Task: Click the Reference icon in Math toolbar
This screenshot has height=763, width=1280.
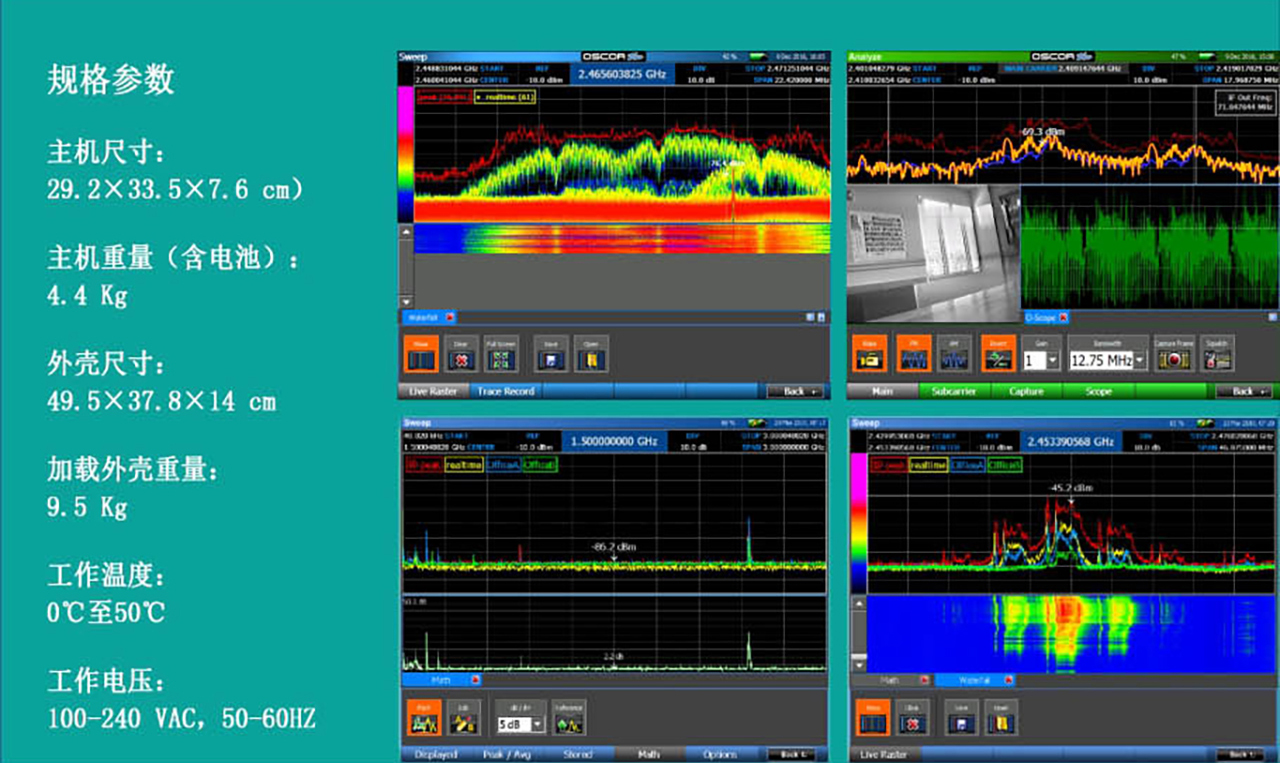Action: click(x=568, y=720)
